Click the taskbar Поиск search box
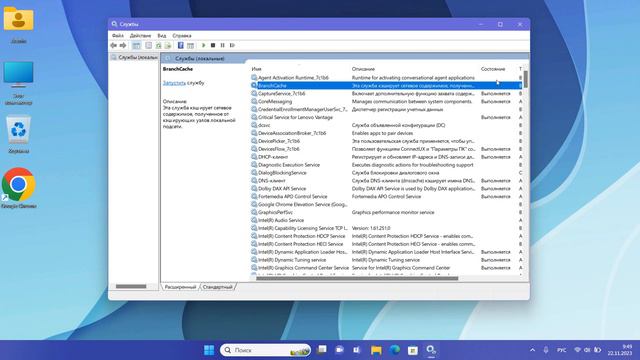Image resolution: width=640 pixels, height=360 pixels. (x=265, y=350)
